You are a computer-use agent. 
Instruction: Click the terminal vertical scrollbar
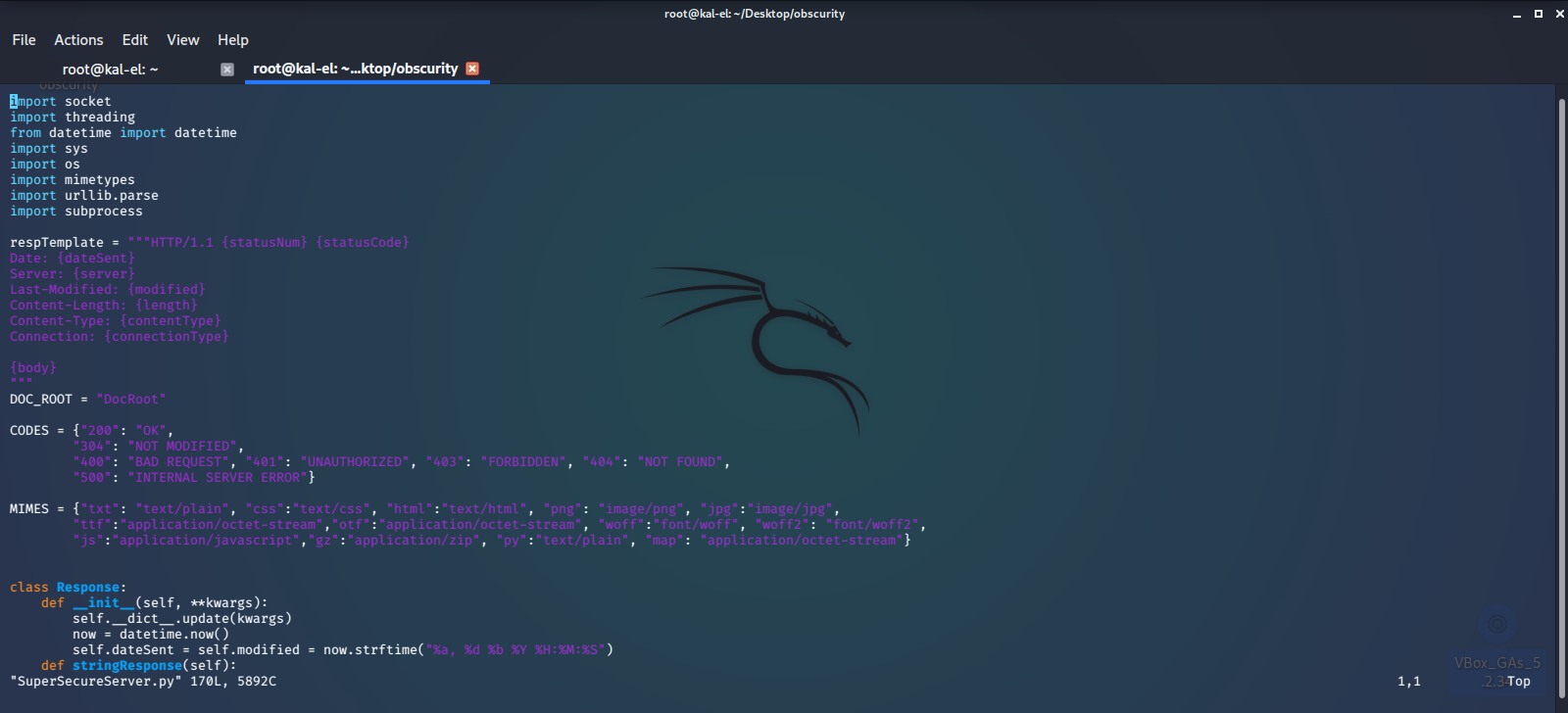[1562, 397]
